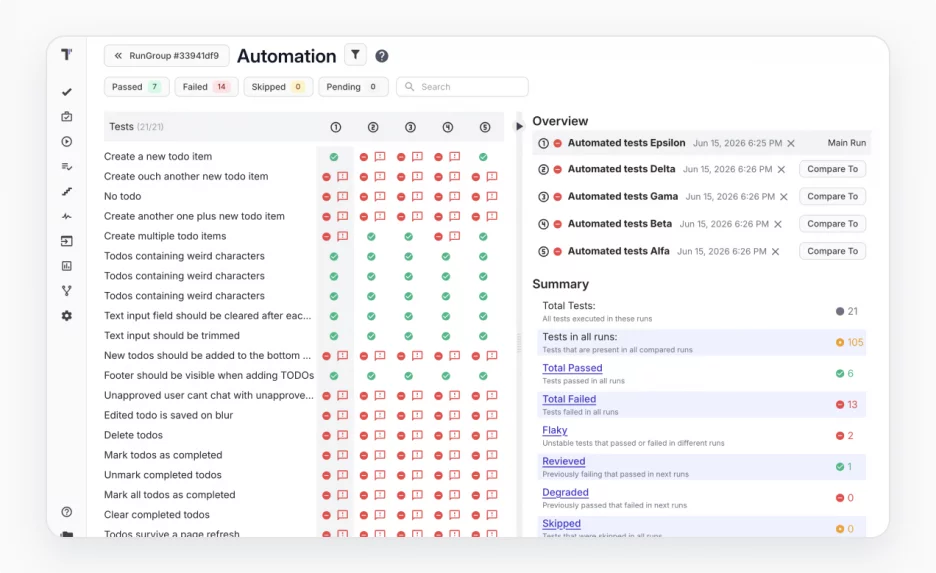The height and width of the screenshot is (573, 936).
Task: Toggle the Pending 0 filter tab
Action: point(353,87)
